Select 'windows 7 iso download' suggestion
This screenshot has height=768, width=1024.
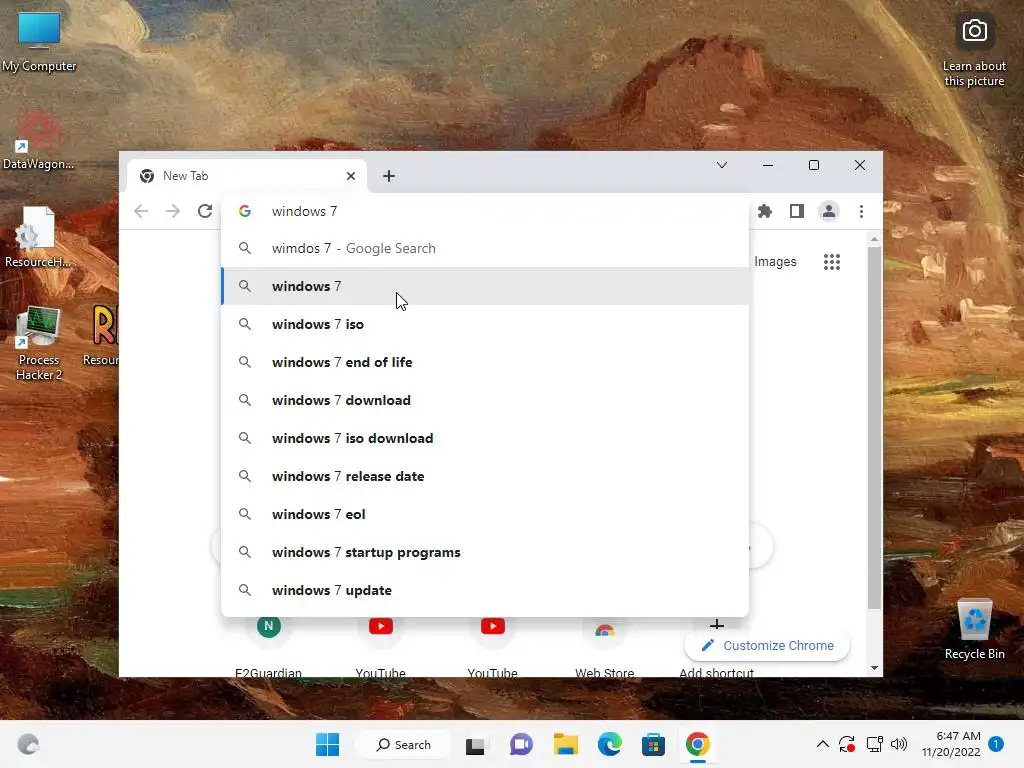coord(485,438)
